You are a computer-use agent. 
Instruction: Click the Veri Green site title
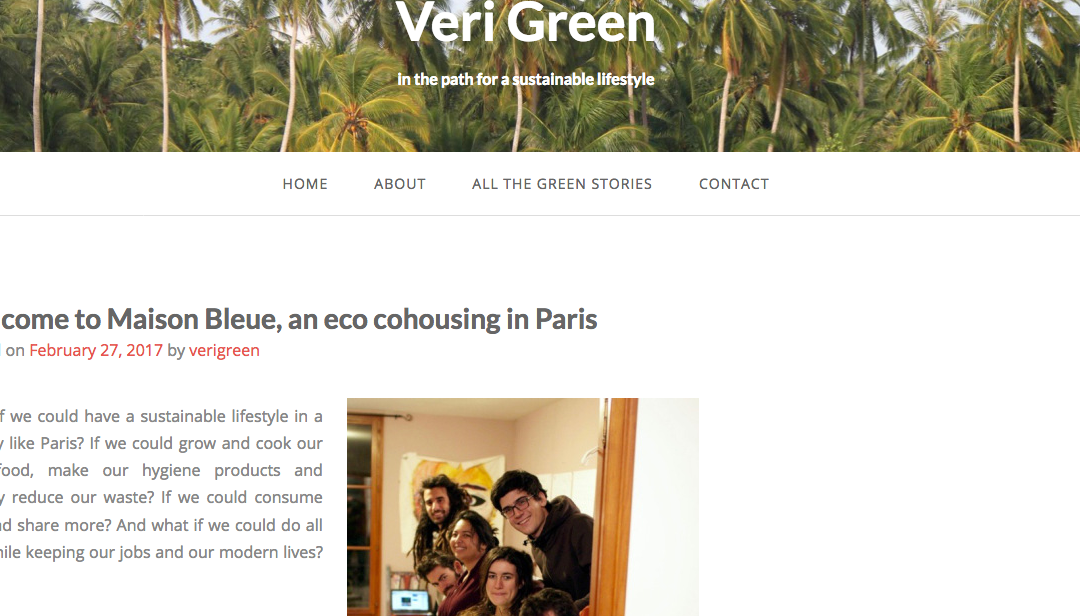point(526,23)
